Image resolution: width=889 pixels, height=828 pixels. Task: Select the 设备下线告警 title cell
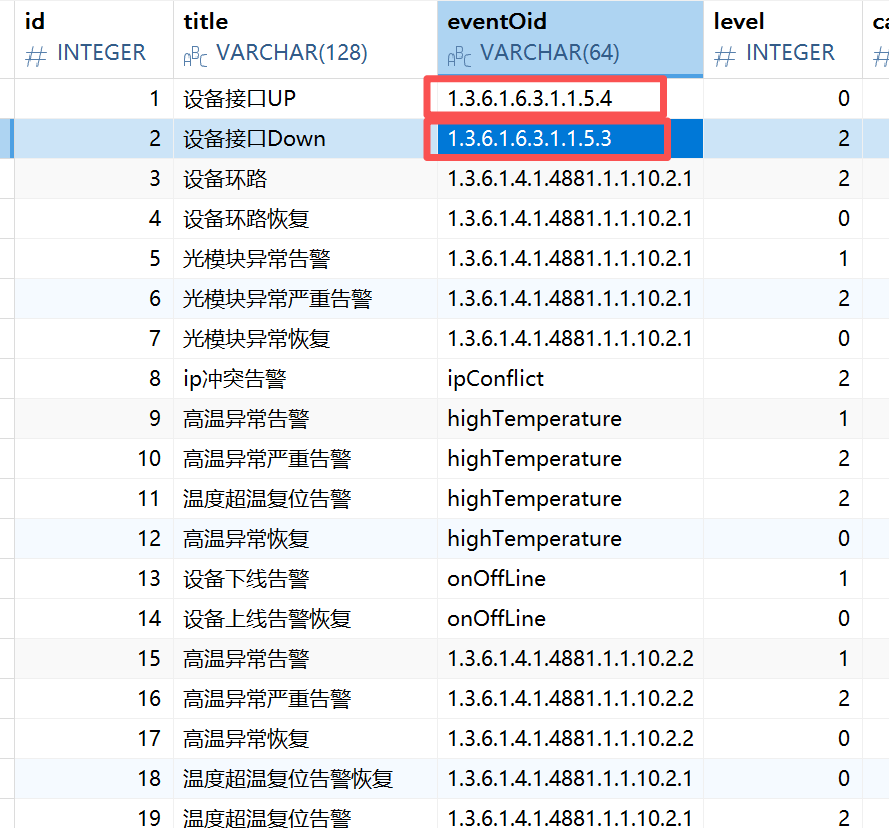tap(246, 578)
